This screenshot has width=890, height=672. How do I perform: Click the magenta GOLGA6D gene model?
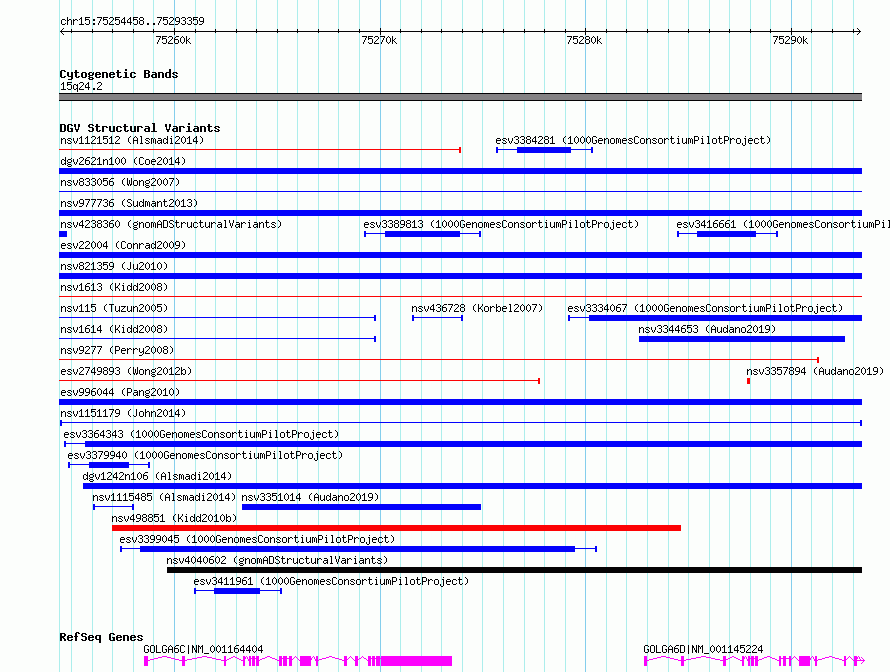pos(754,661)
